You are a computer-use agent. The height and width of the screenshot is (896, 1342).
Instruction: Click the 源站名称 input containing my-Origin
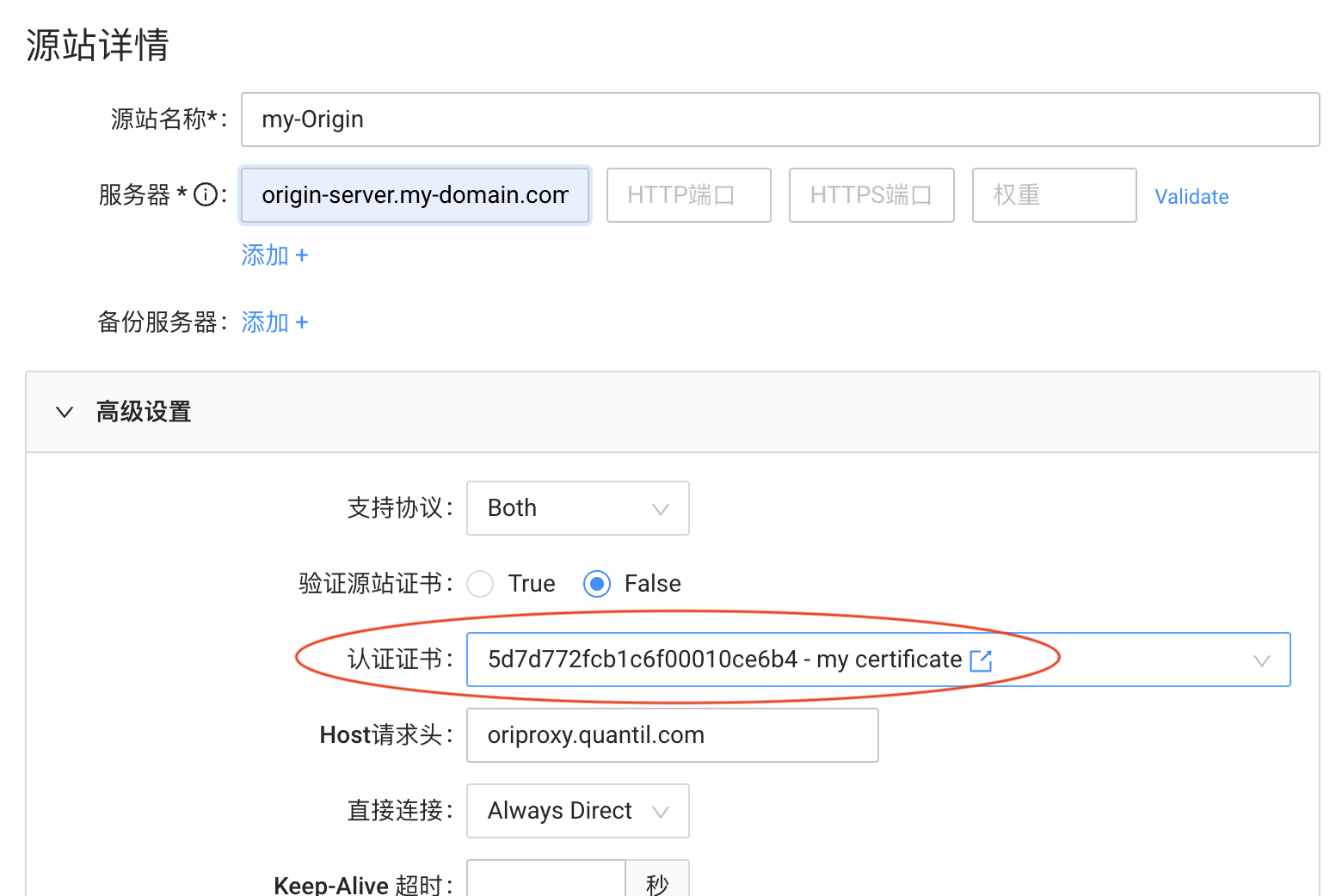point(774,120)
